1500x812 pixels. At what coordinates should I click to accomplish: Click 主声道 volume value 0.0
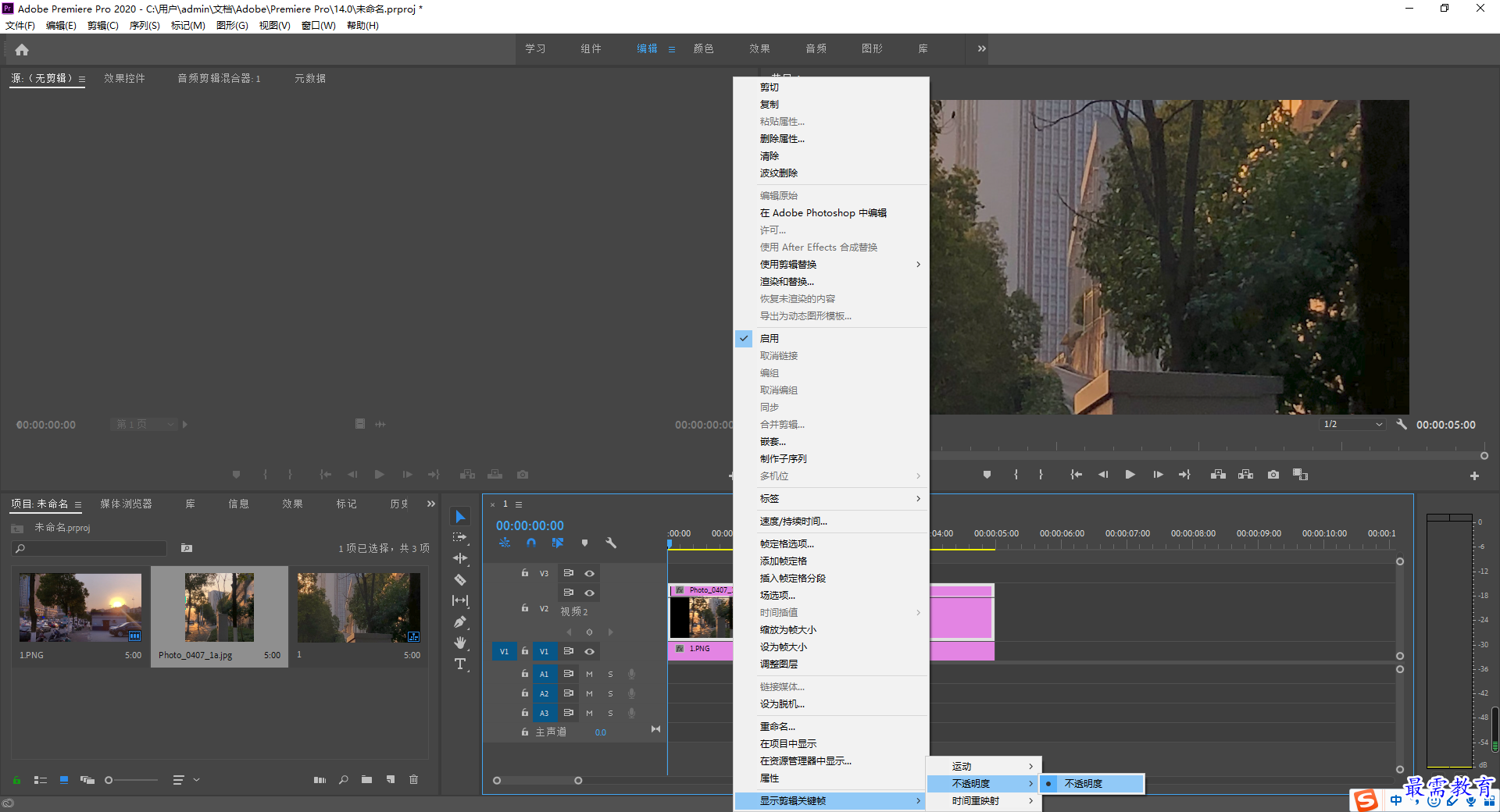[600, 732]
